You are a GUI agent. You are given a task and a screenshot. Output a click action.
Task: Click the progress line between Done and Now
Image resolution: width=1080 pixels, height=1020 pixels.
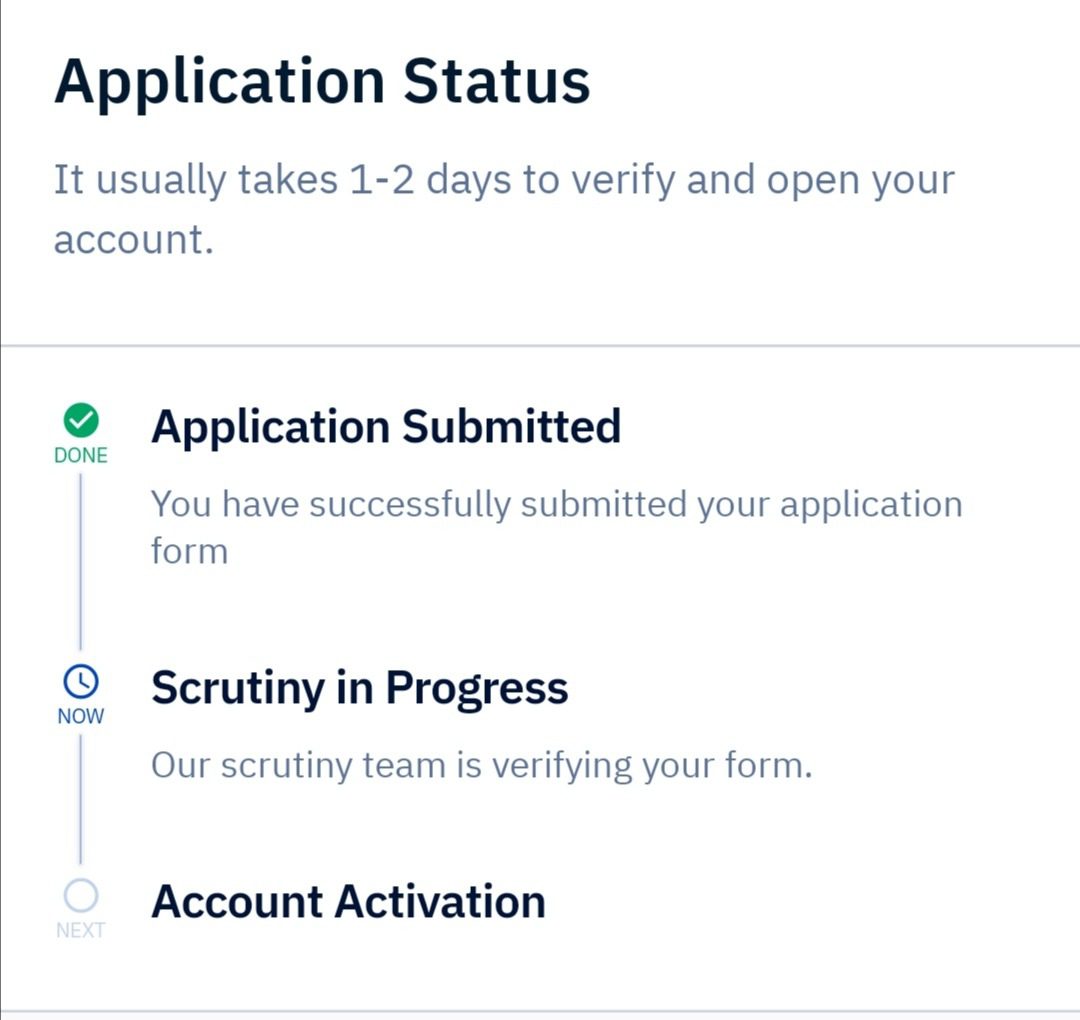[81, 560]
